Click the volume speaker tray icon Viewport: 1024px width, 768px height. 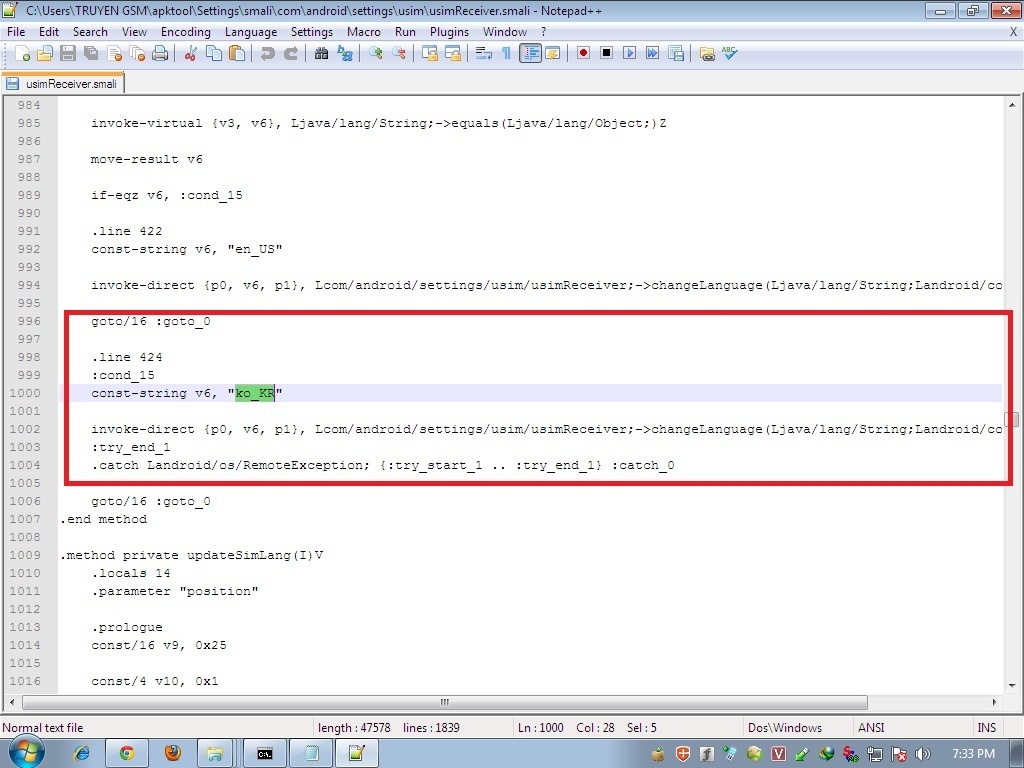click(923, 754)
